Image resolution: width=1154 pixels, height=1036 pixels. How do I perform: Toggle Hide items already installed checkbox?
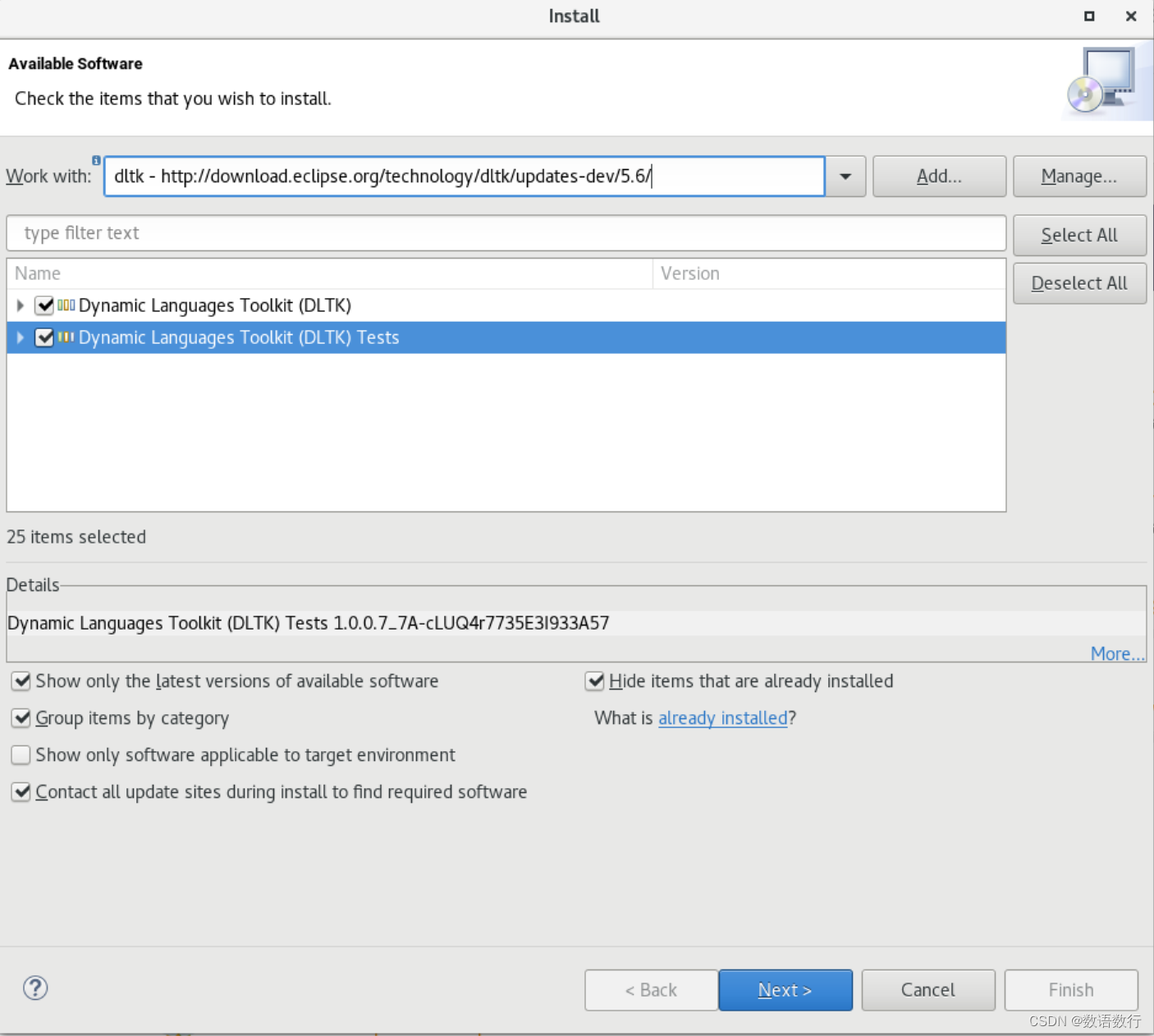(x=595, y=681)
